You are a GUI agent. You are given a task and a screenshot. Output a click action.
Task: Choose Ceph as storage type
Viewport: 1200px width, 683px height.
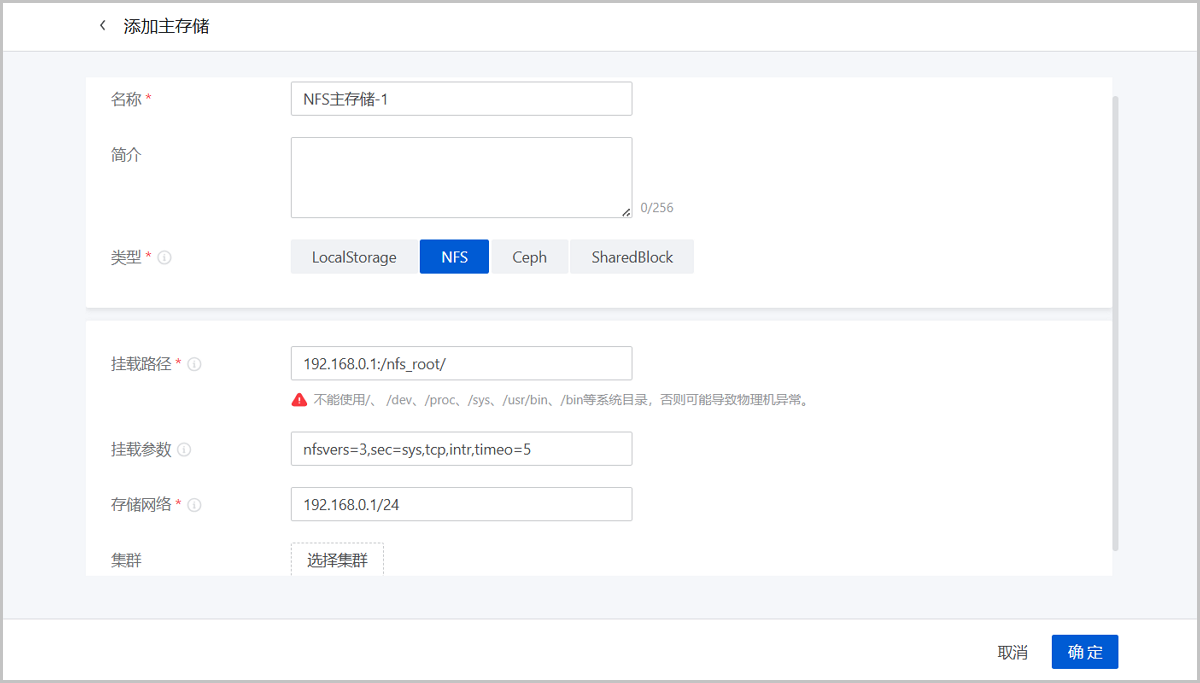coord(529,257)
